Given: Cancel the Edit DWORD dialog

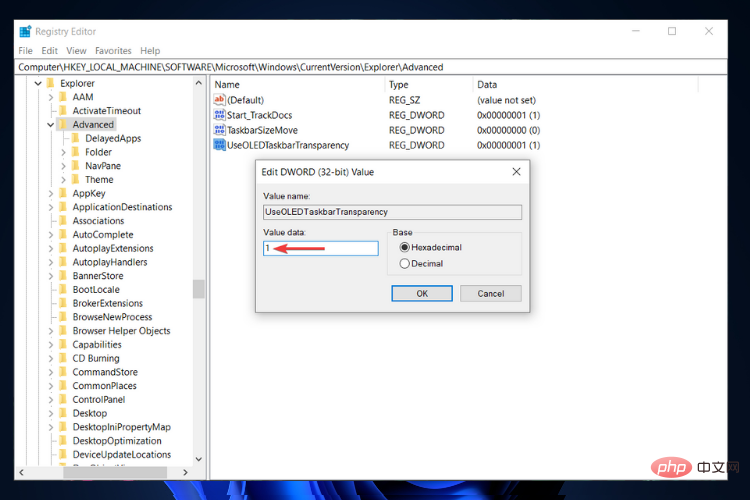Looking at the screenshot, I should tap(491, 293).
